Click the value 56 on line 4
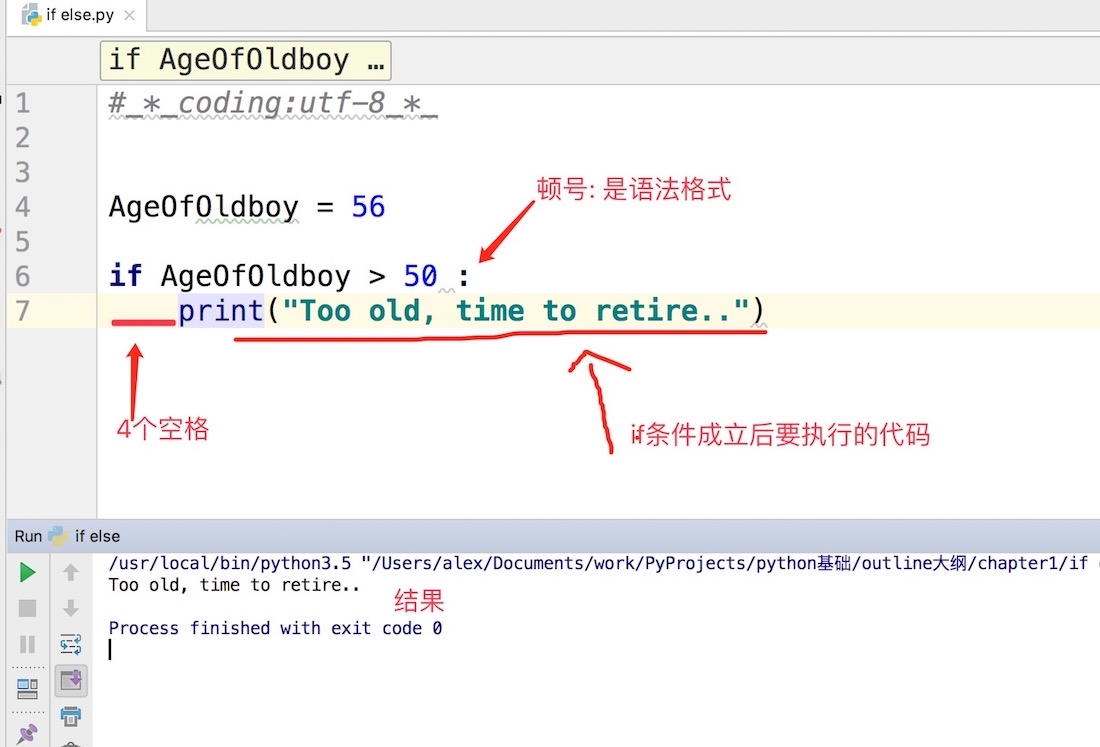This screenshot has height=747, width=1100. pos(368,207)
